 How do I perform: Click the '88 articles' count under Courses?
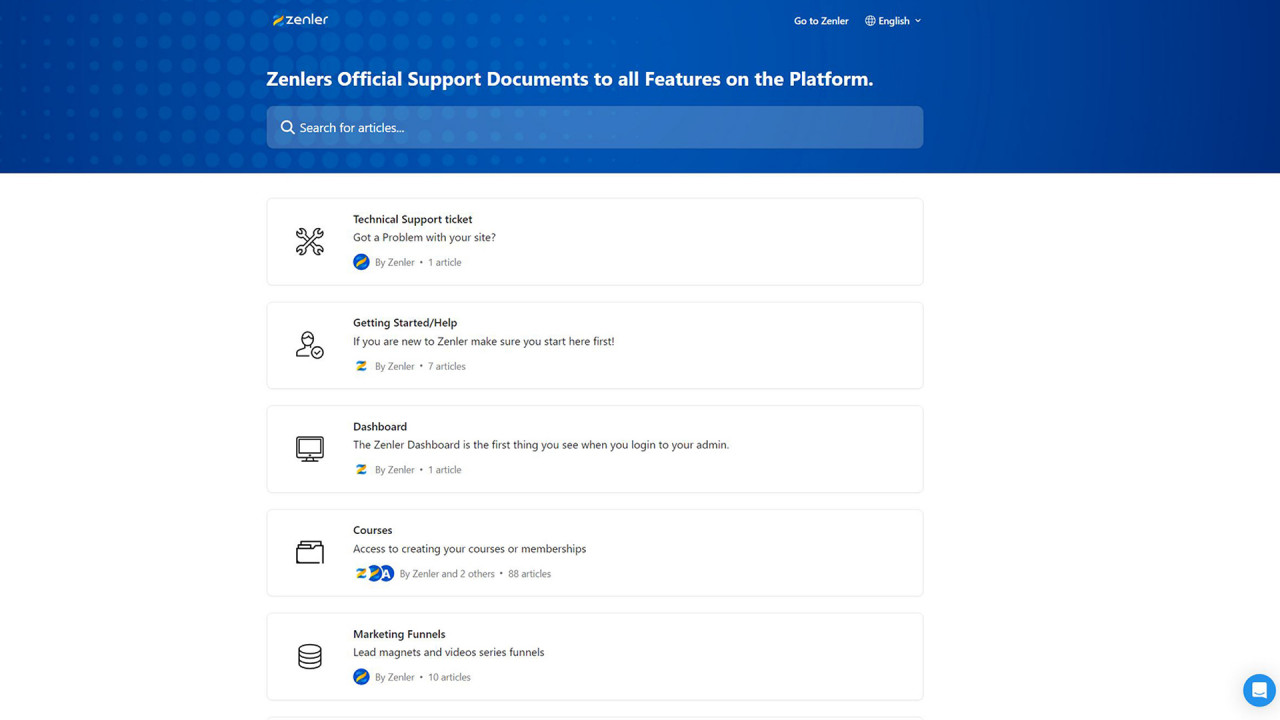(x=529, y=574)
